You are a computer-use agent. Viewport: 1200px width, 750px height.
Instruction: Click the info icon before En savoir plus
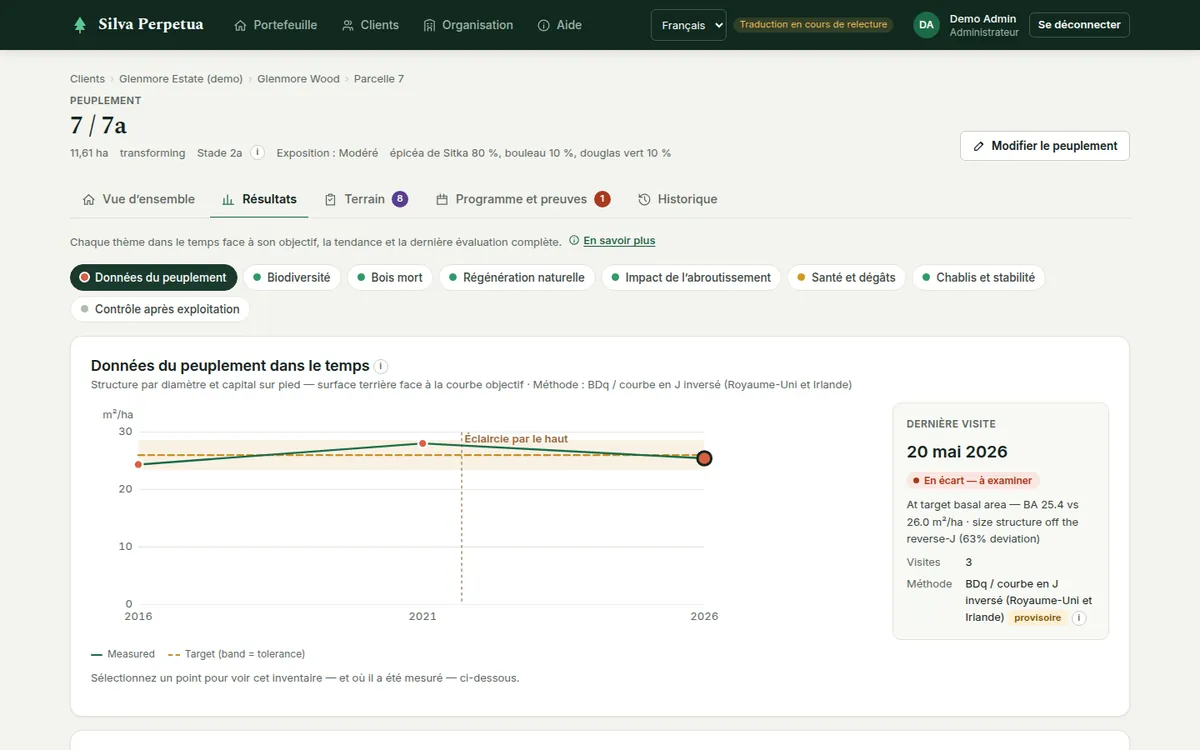click(x=574, y=241)
